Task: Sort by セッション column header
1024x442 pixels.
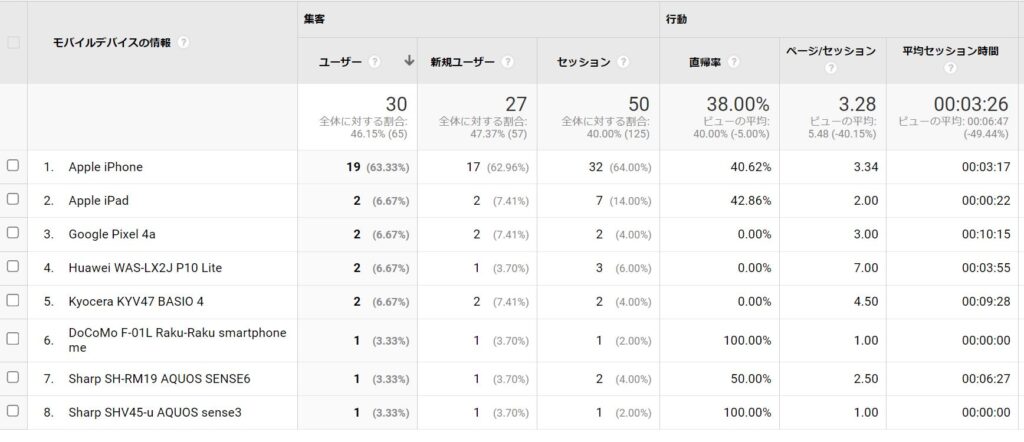Action: 584,62
